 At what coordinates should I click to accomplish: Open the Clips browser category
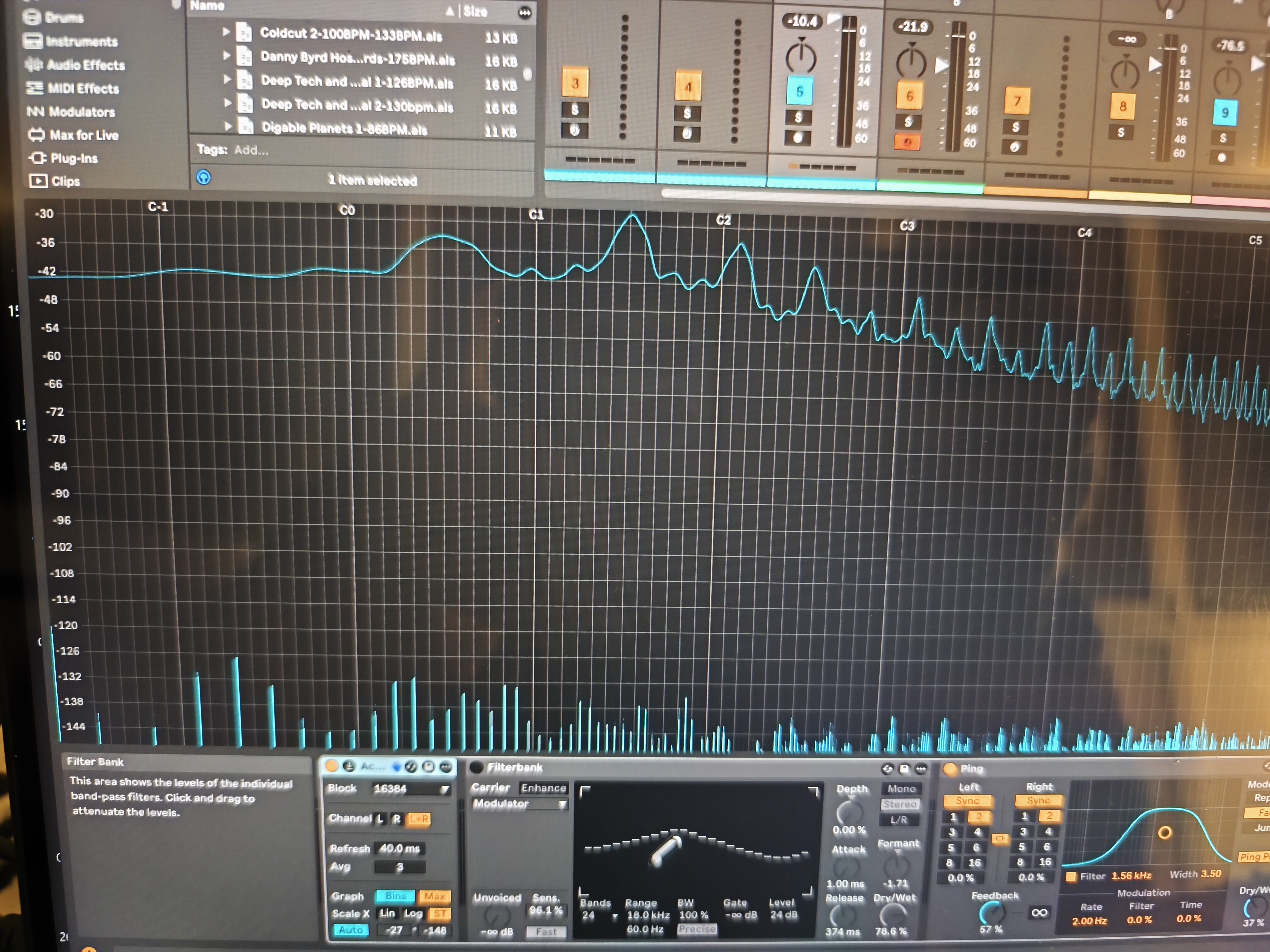click(65, 181)
